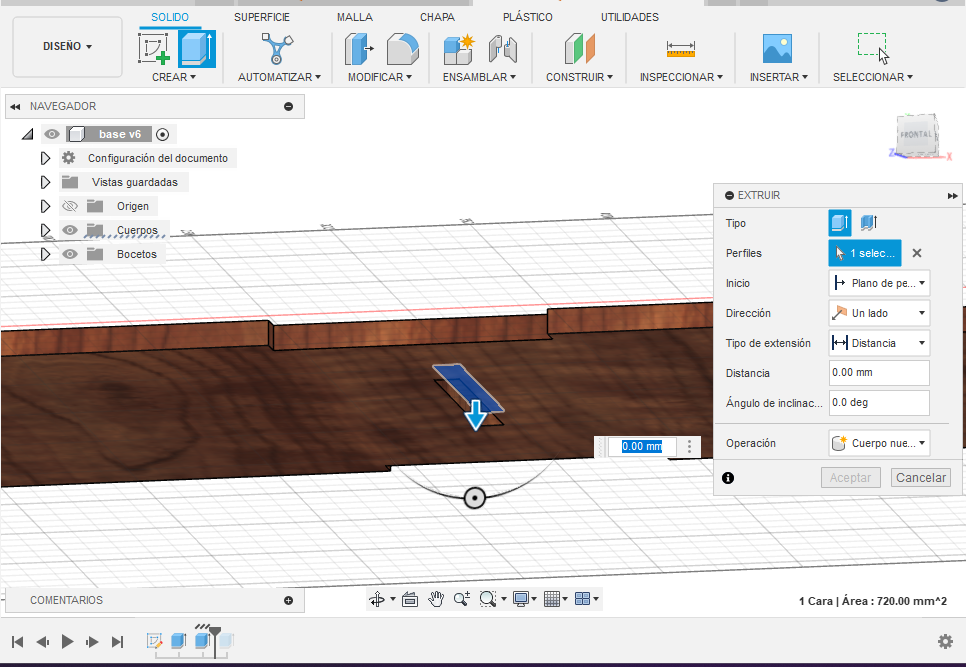Open display settings monitor icon
The width and height of the screenshot is (966, 667).
521,599
